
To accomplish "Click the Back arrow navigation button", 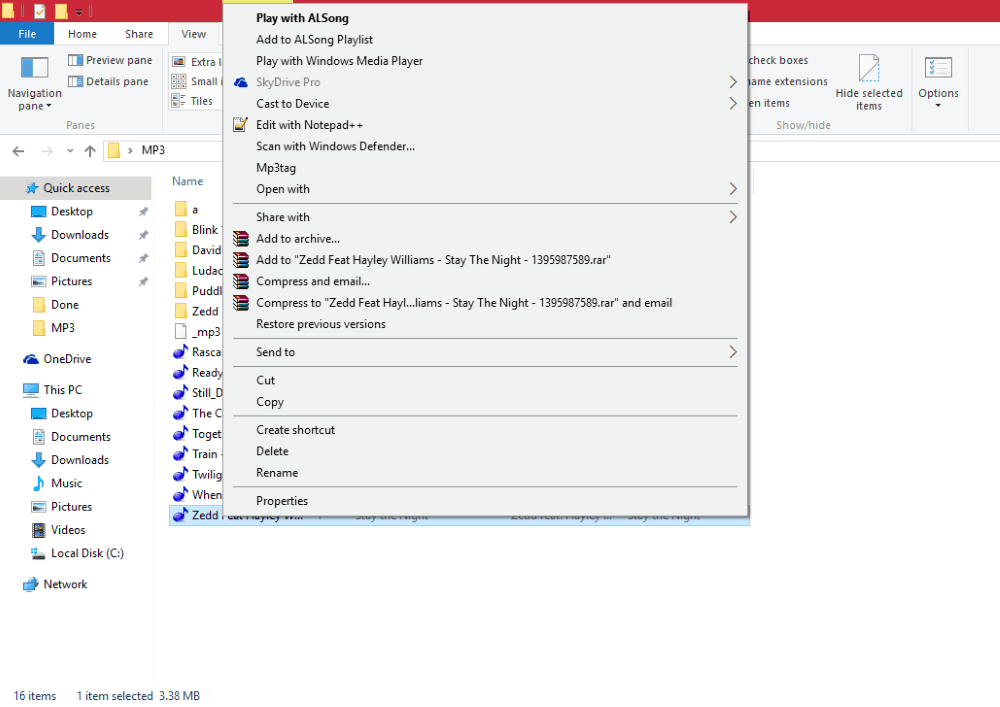I will pyautogui.click(x=18, y=151).
